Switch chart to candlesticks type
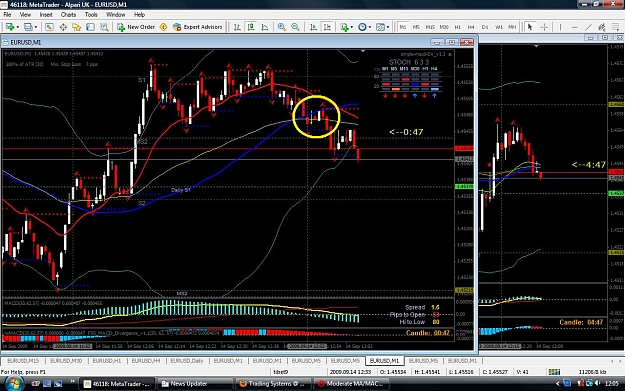The image size is (625, 391). pos(251,27)
